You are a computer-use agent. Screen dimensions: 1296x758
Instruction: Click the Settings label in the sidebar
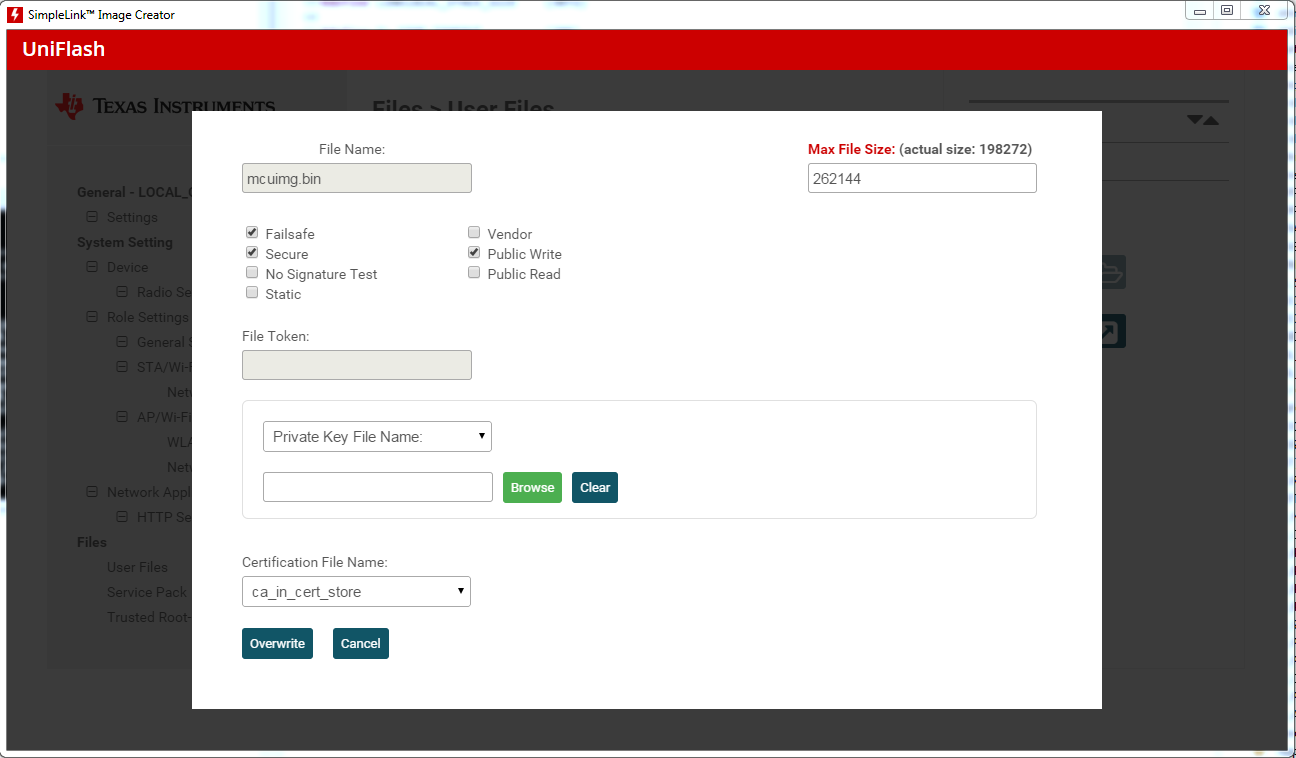pyautogui.click(x=132, y=217)
